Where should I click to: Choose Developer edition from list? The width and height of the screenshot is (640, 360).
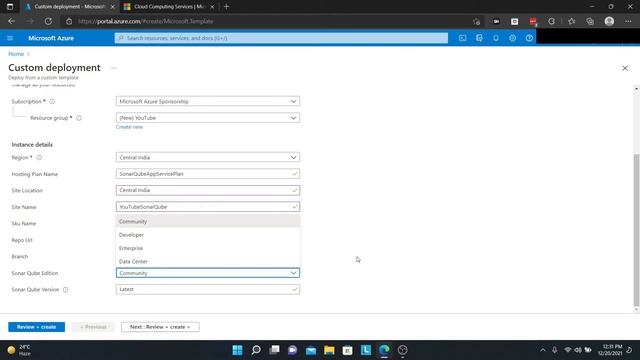point(208,235)
